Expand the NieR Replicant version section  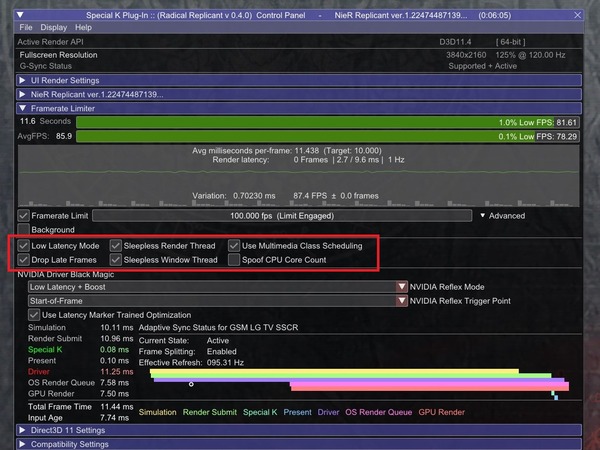click(x=22, y=94)
